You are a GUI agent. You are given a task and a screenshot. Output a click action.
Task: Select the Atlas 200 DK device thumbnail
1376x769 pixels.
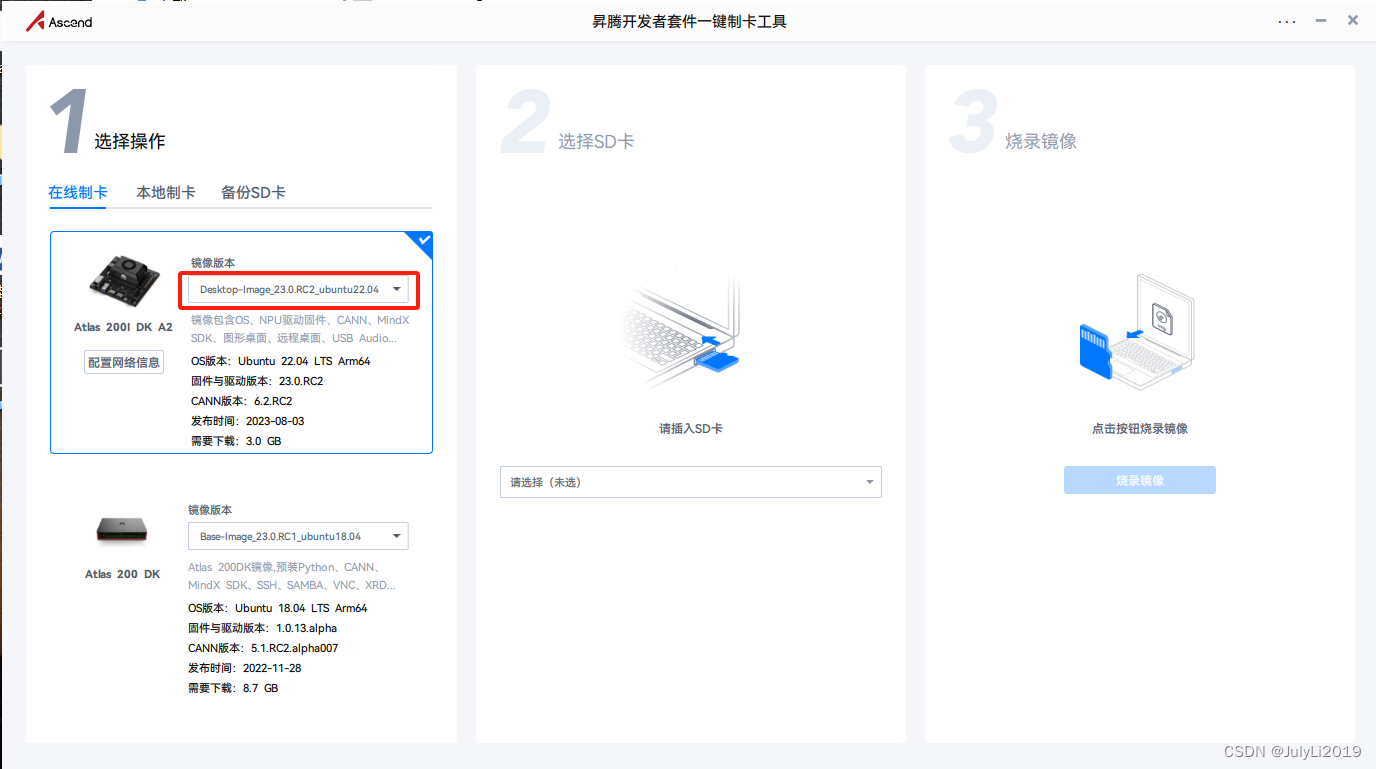[122, 529]
